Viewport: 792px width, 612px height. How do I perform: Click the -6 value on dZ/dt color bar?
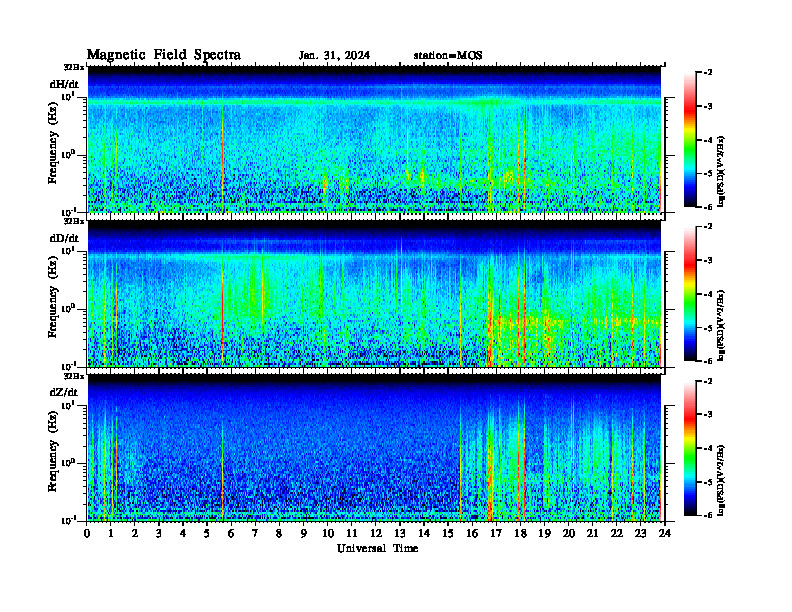tap(708, 515)
